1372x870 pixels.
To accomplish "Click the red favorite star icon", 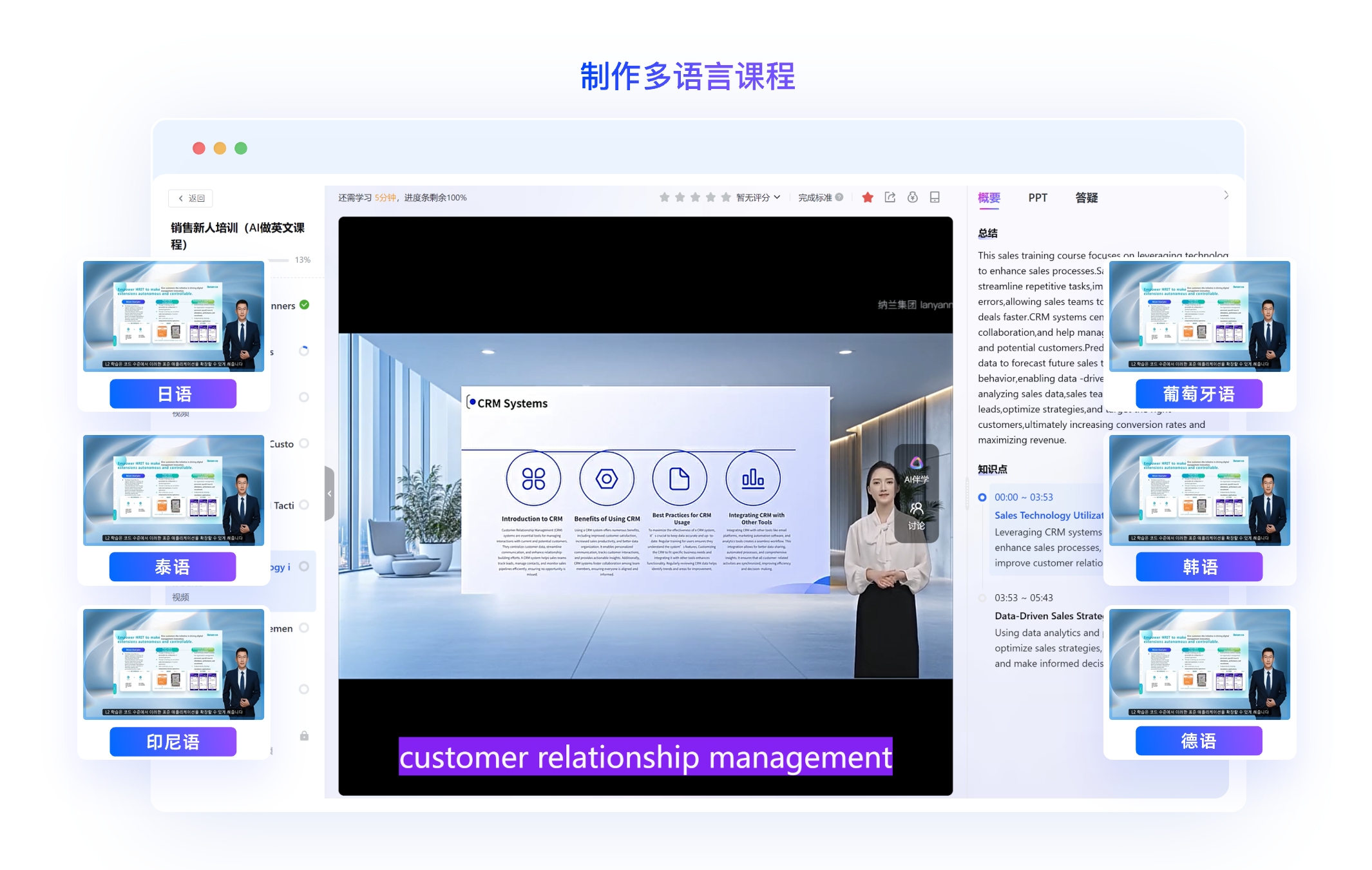I will pyautogui.click(x=868, y=198).
